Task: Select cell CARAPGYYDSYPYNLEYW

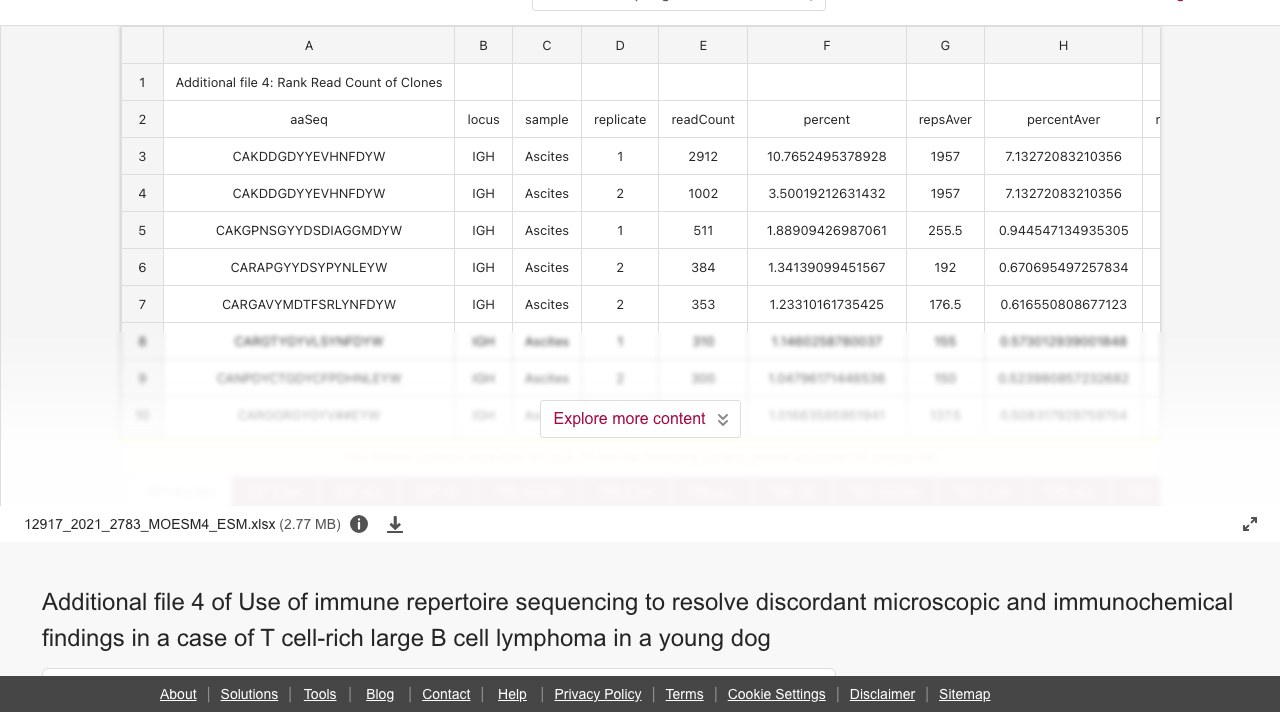Action: pyautogui.click(x=309, y=267)
